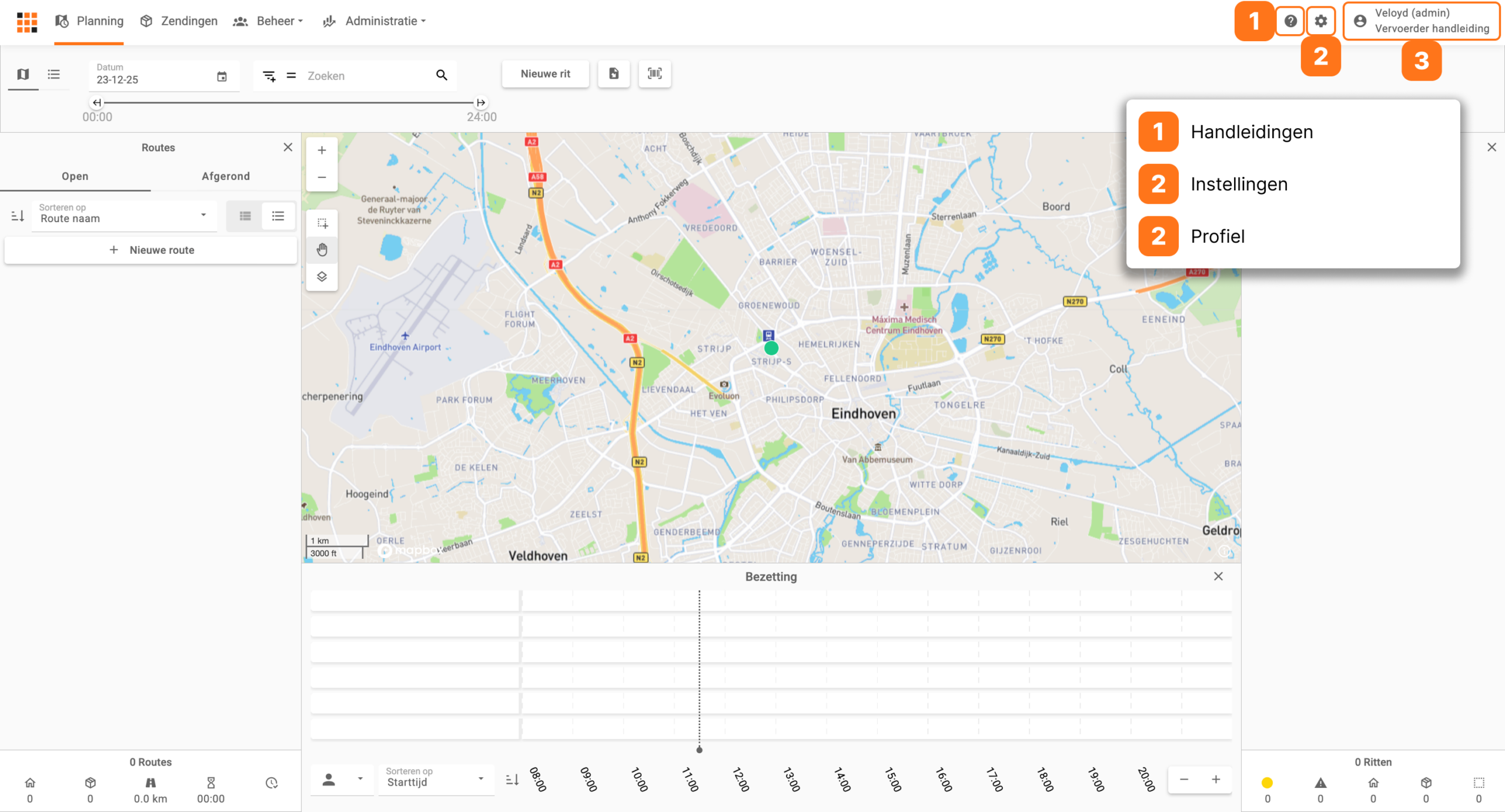Open settings via the gear icon

pos(1320,21)
